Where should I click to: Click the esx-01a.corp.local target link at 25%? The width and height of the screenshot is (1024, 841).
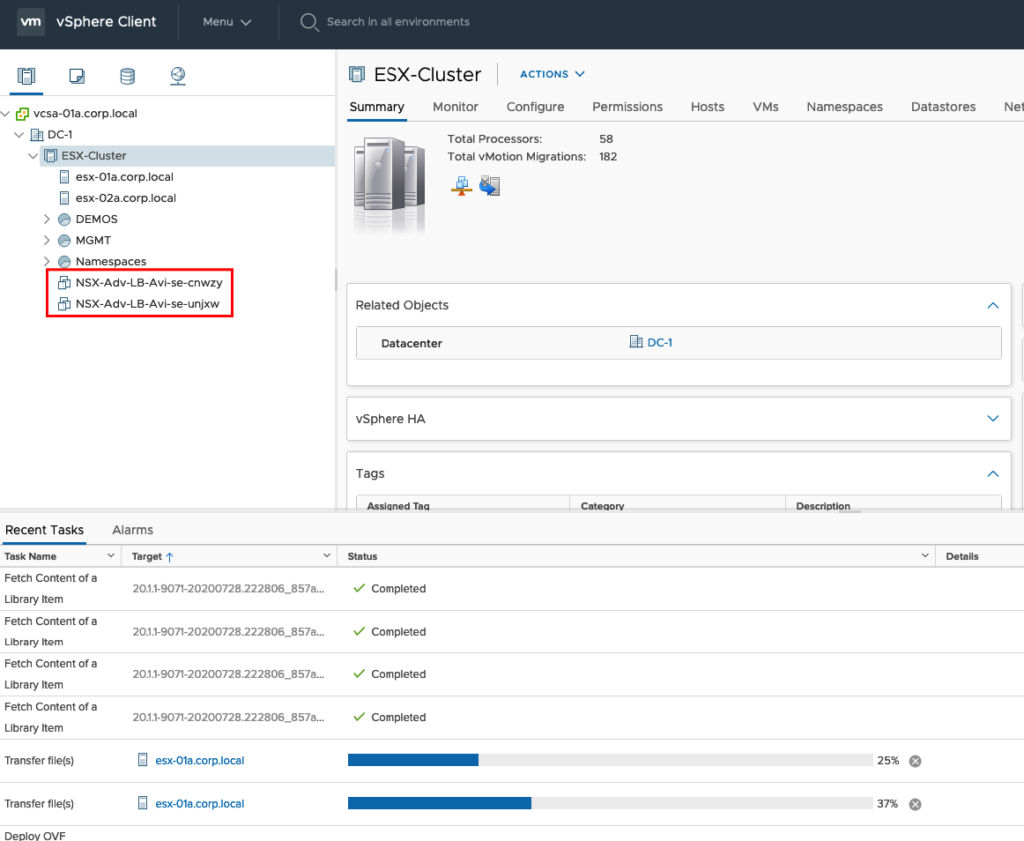coord(199,761)
